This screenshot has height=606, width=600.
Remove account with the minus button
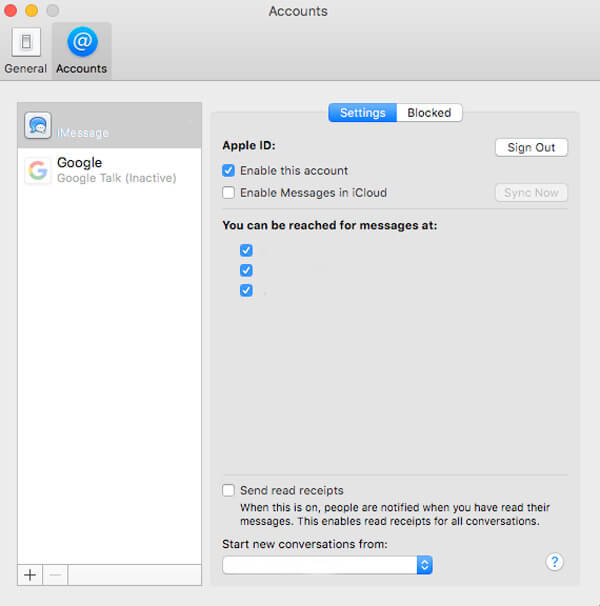(55, 575)
